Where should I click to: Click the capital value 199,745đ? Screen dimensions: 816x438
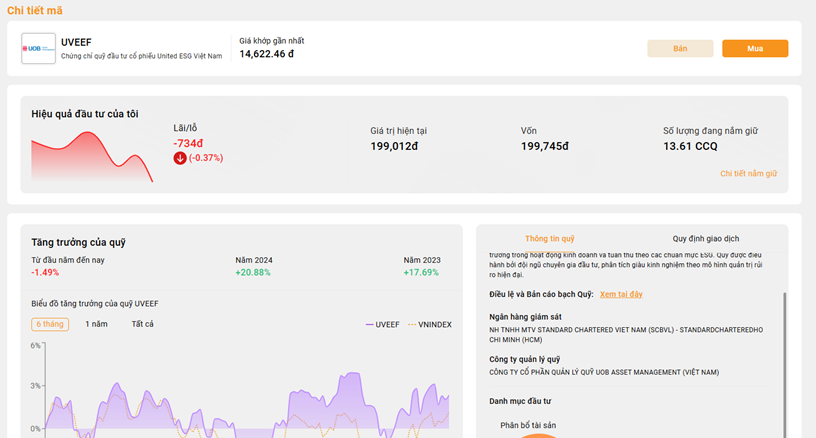tap(544, 147)
